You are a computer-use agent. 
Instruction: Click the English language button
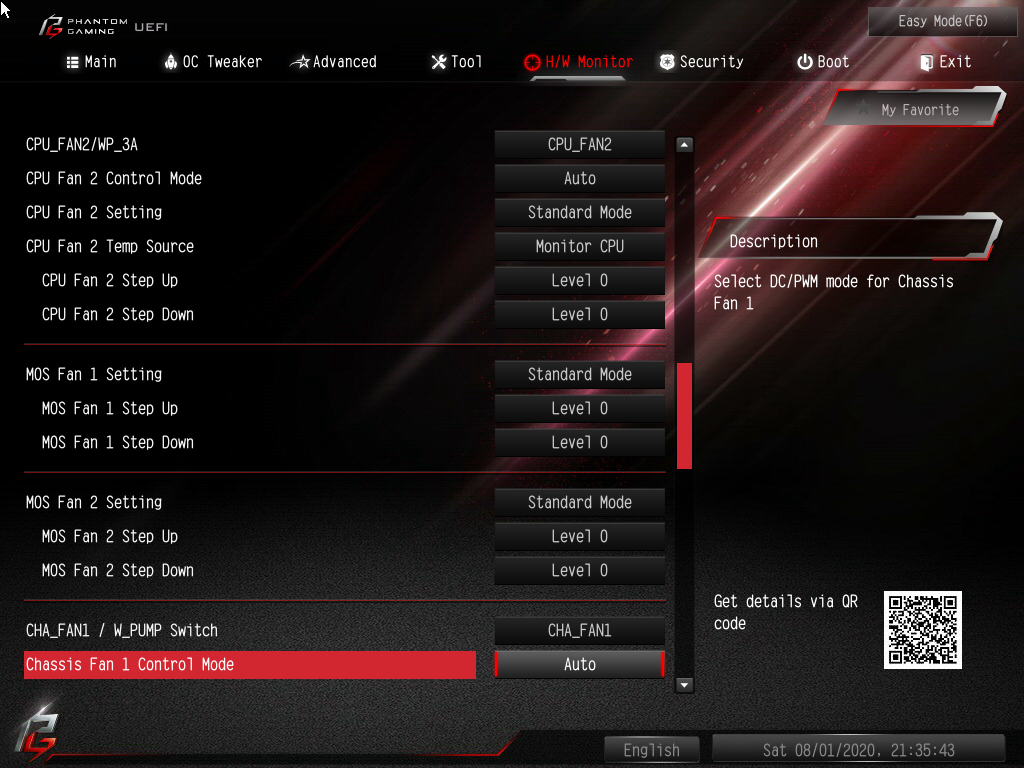coord(651,750)
